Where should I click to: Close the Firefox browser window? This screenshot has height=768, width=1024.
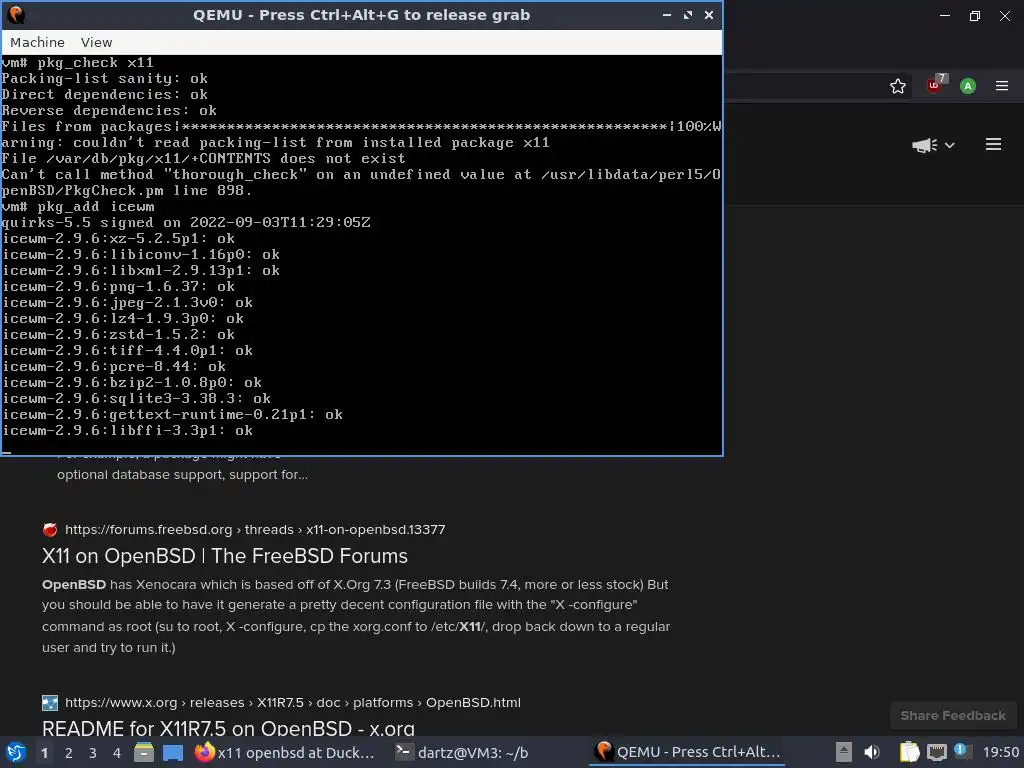[1004, 16]
